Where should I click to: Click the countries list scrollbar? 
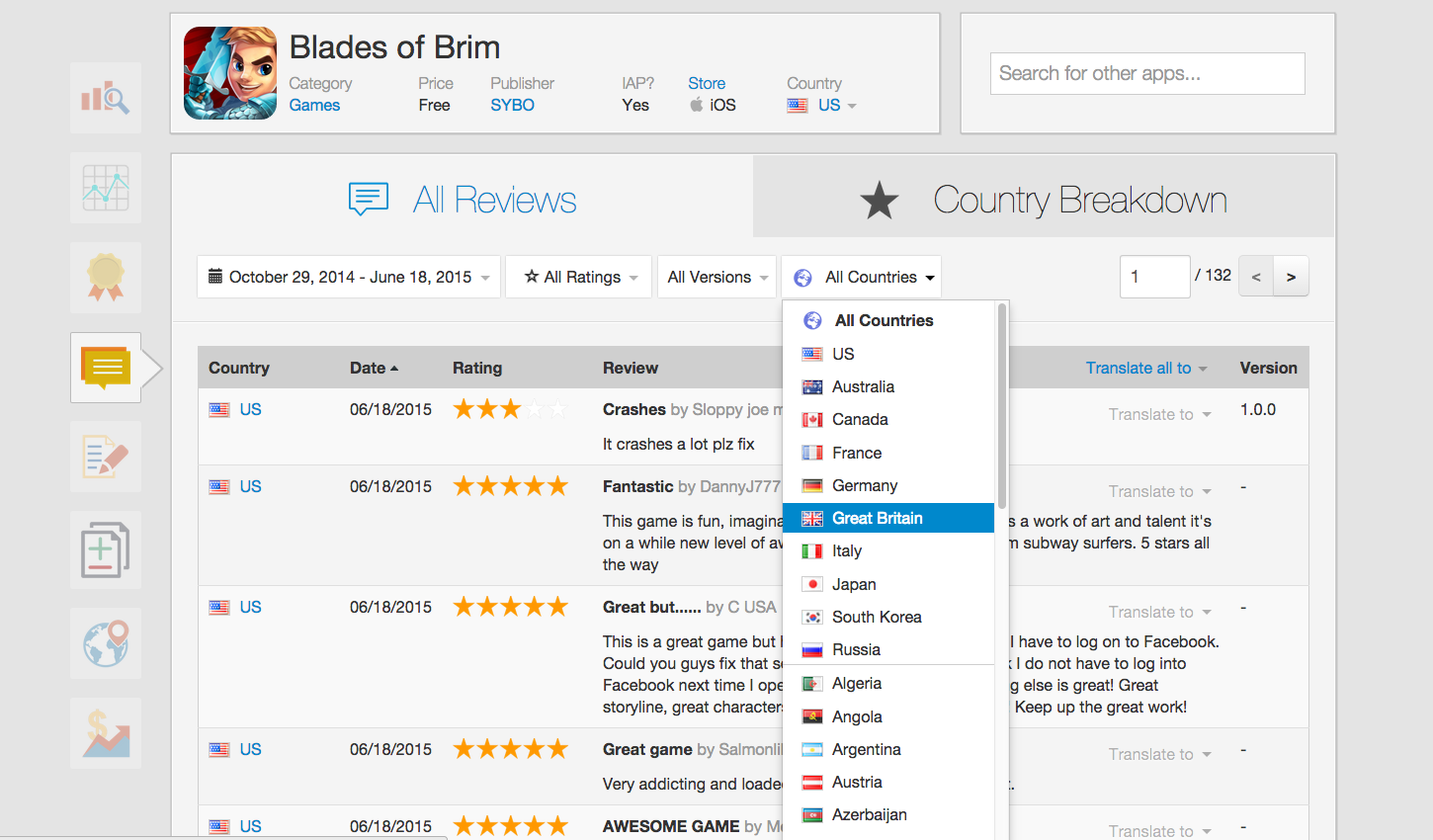click(1002, 405)
